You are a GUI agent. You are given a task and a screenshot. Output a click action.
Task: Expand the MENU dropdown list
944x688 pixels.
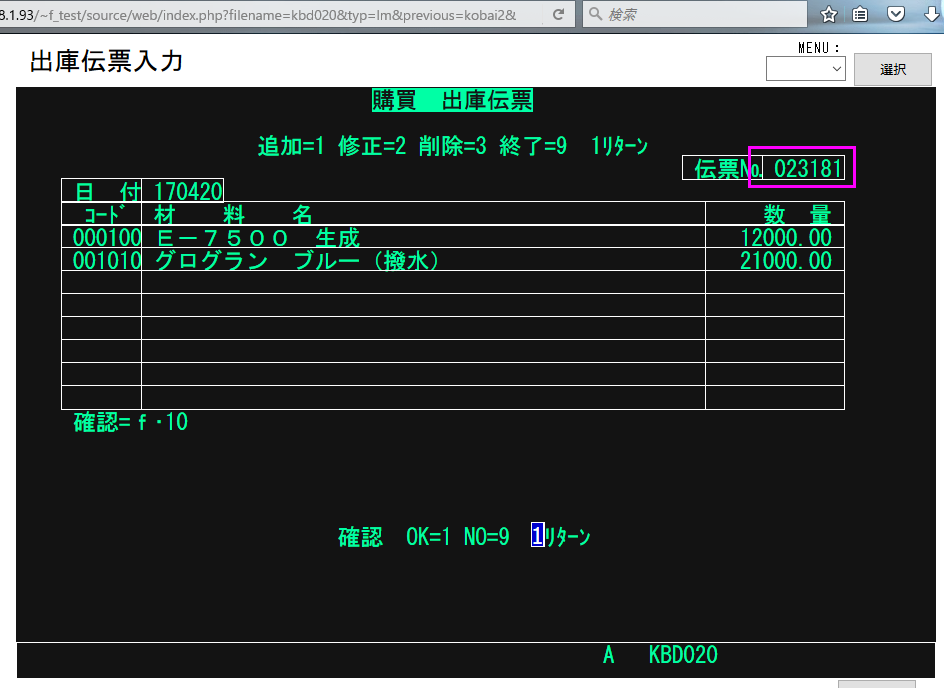[x=805, y=69]
